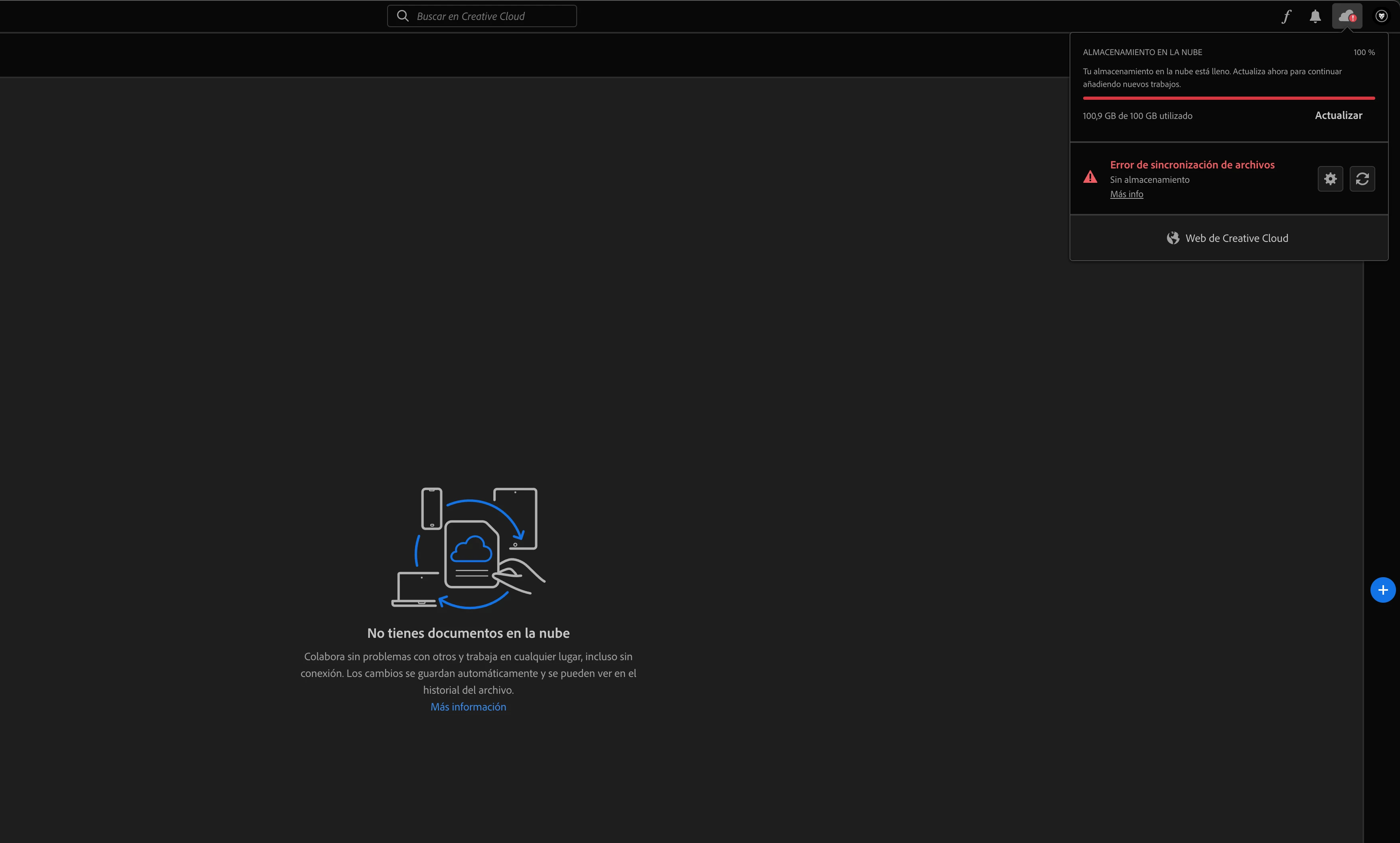The width and height of the screenshot is (1400, 843).
Task: Open the Adobe Fonts icon
Action: click(1286, 16)
